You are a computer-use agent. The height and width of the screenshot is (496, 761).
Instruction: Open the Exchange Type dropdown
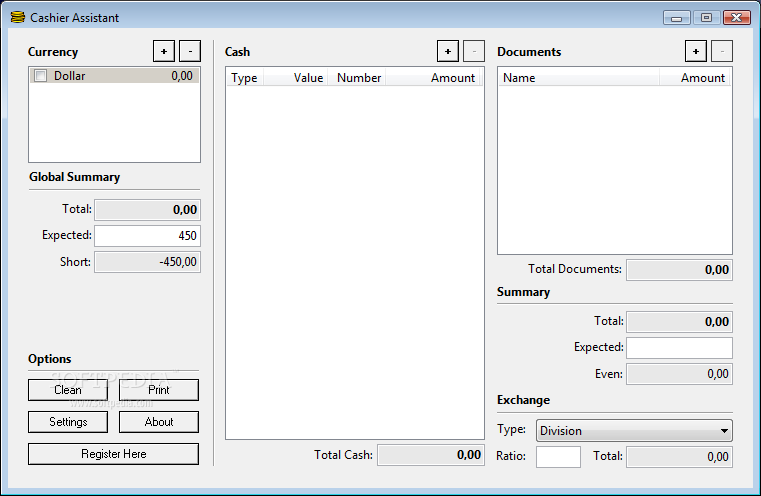[x=634, y=430]
